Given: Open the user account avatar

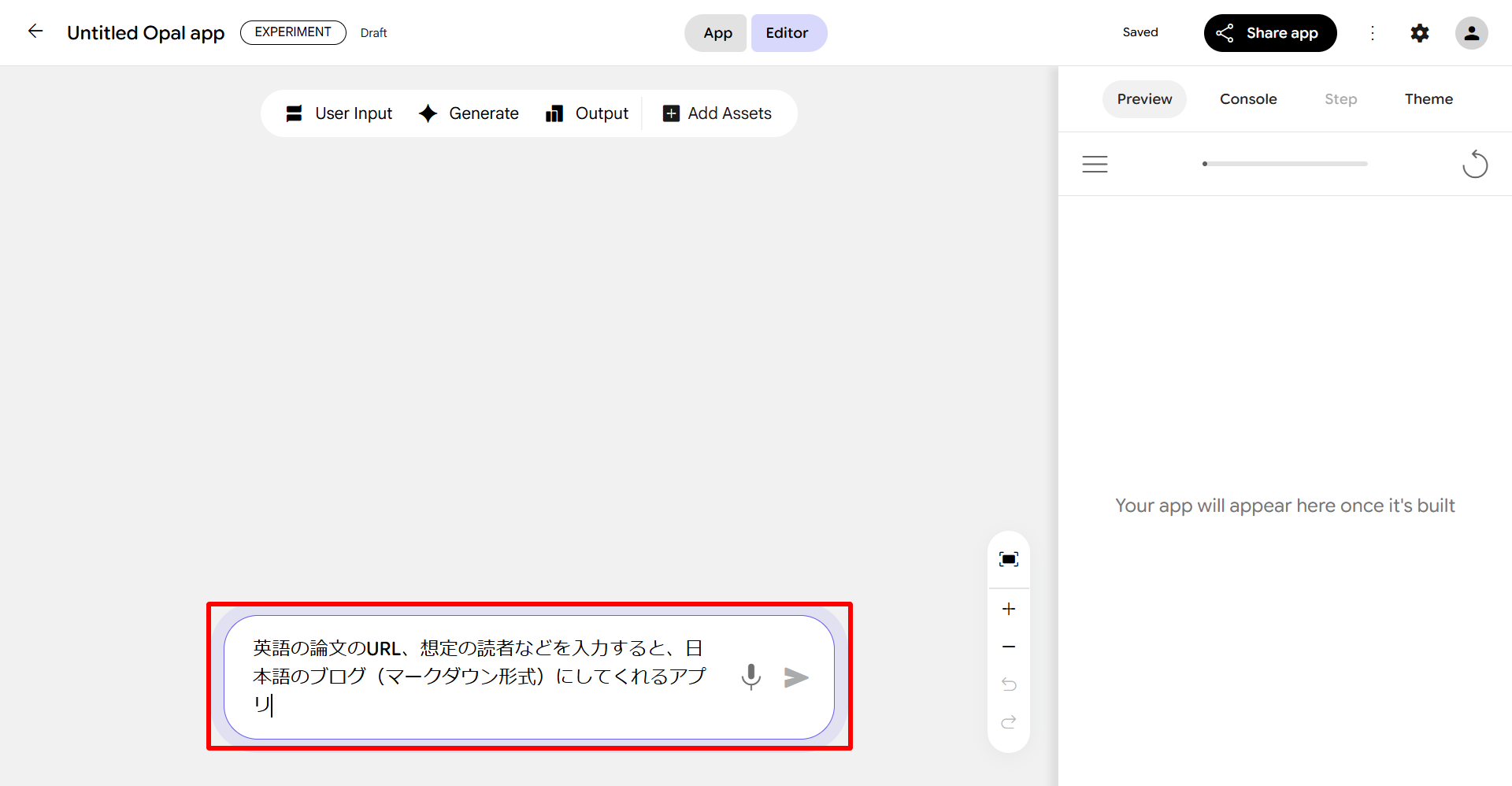Looking at the screenshot, I should pos(1470,33).
